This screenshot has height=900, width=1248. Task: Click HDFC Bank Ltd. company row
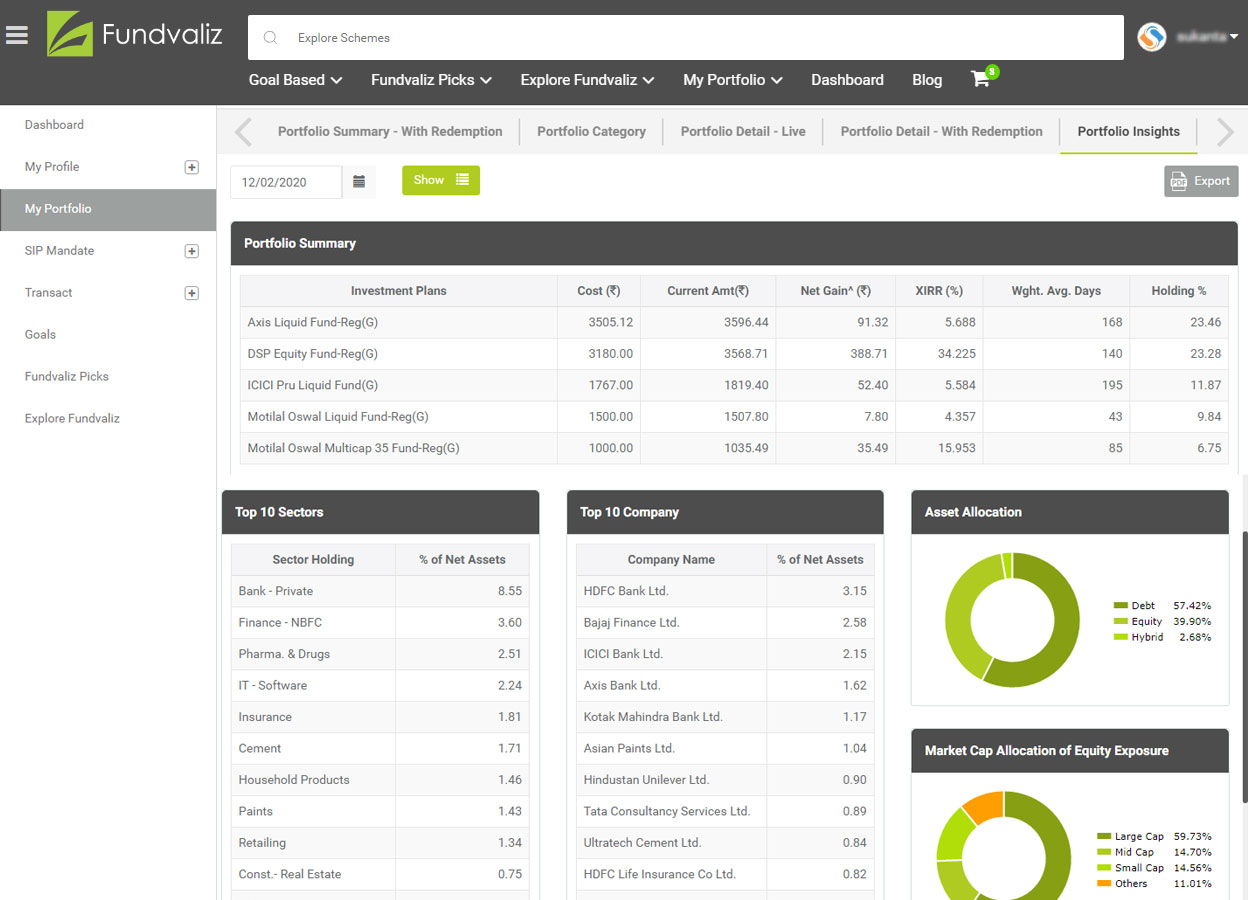tap(725, 591)
